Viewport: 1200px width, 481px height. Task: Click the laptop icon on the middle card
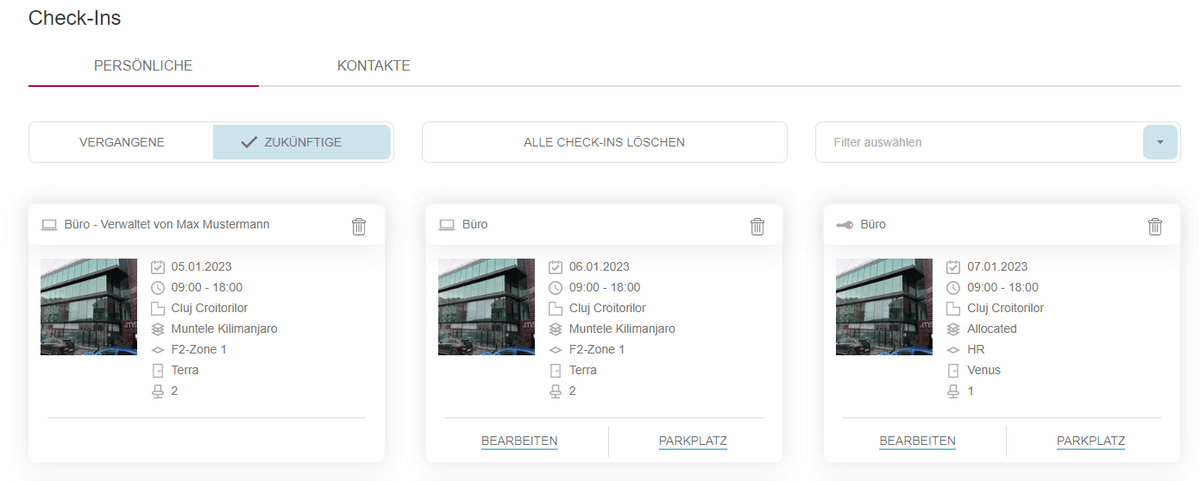coord(447,225)
